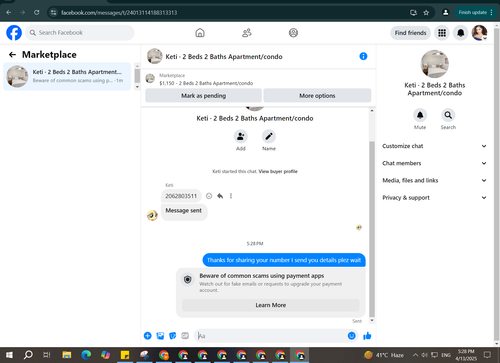The width and height of the screenshot is (500, 363).
Task: Attach a file with the photo icon
Action: click(x=160, y=336)
